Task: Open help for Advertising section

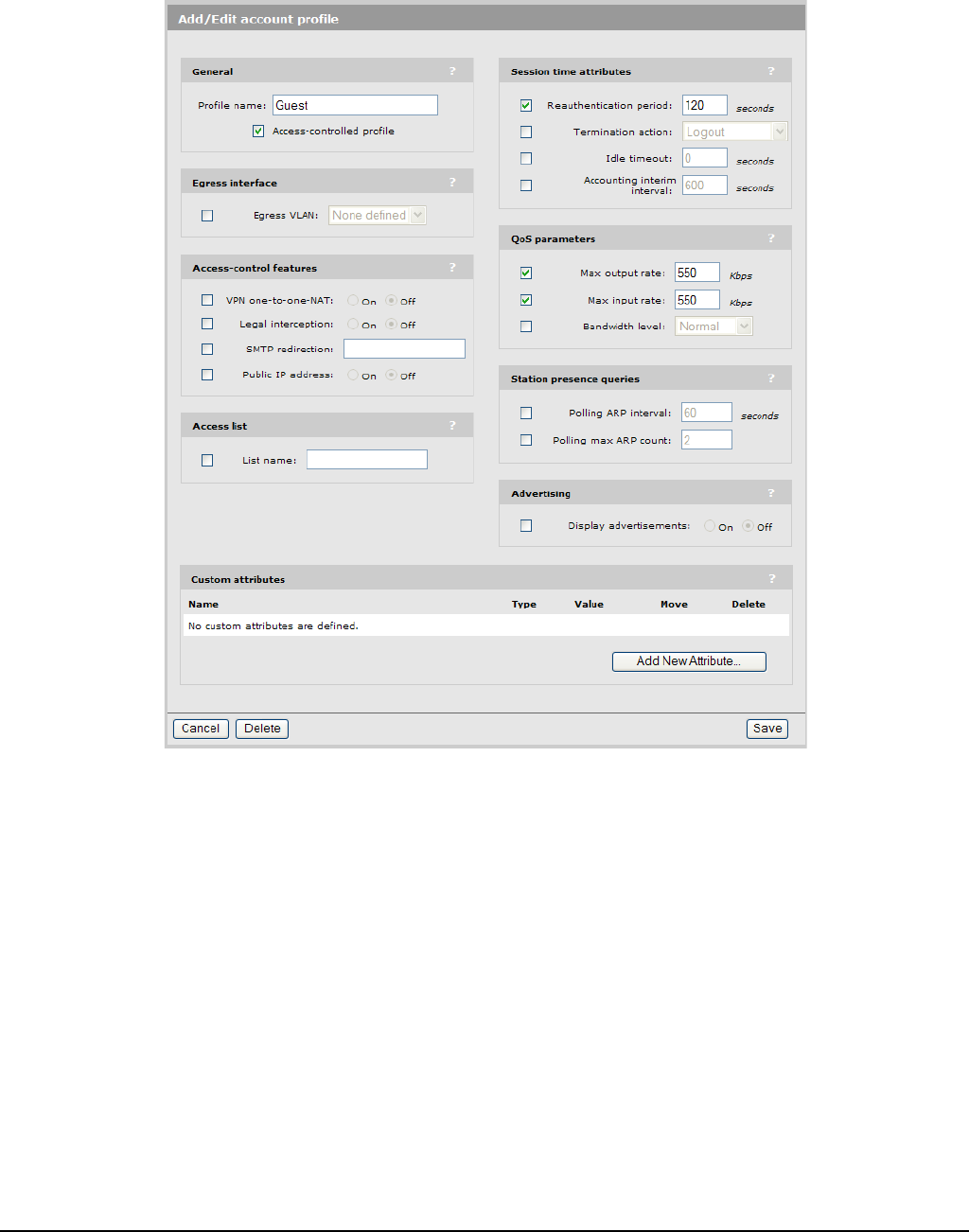Action: coord(771,493)
